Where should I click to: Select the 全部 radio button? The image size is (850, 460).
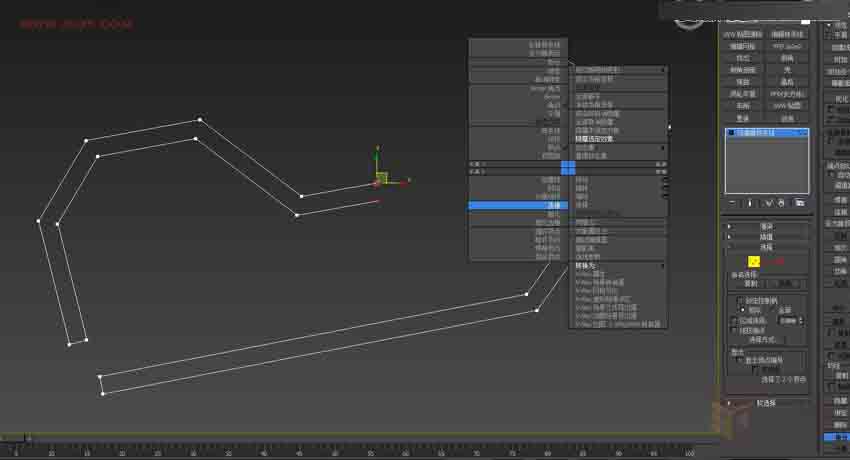coord(774,310)
